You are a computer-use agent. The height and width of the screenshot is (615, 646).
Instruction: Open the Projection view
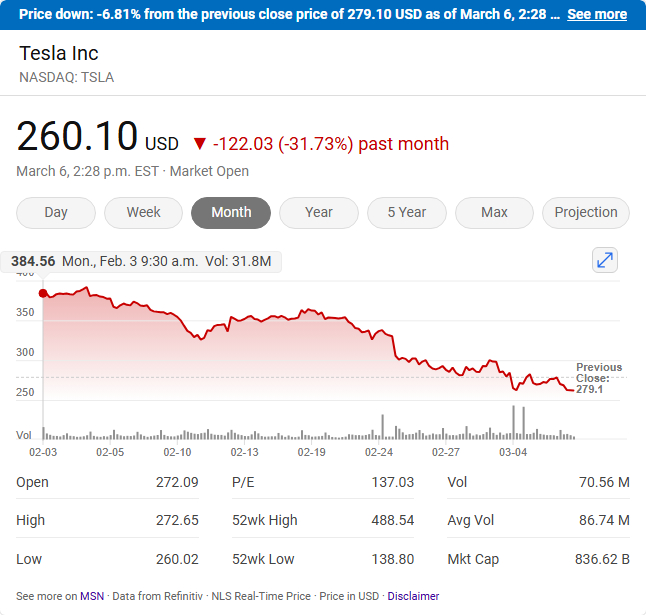(x=586, y=212)
